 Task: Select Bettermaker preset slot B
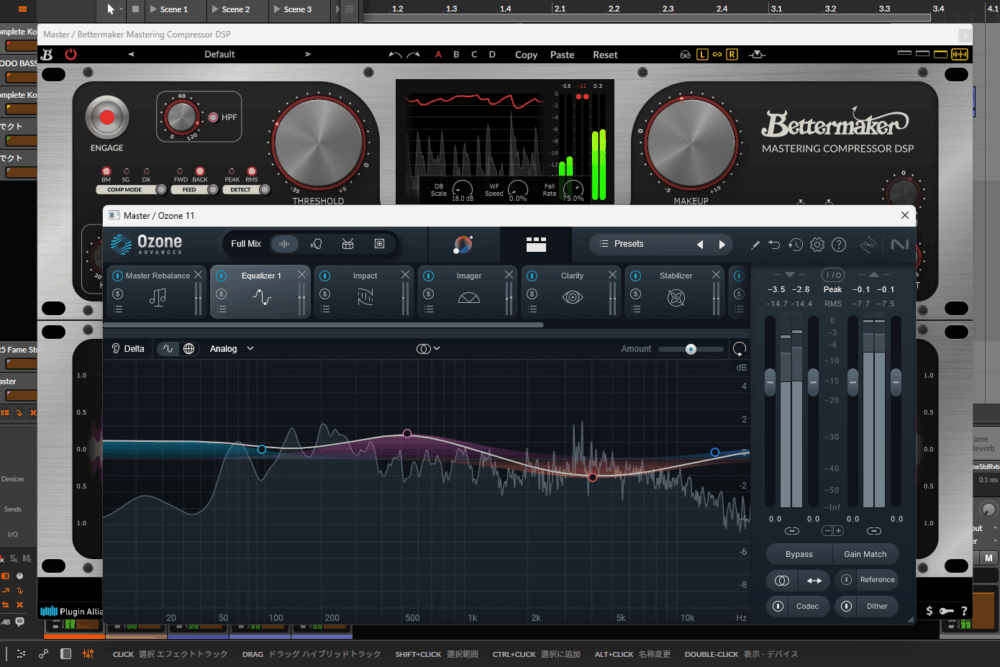(x=456, y=55)
